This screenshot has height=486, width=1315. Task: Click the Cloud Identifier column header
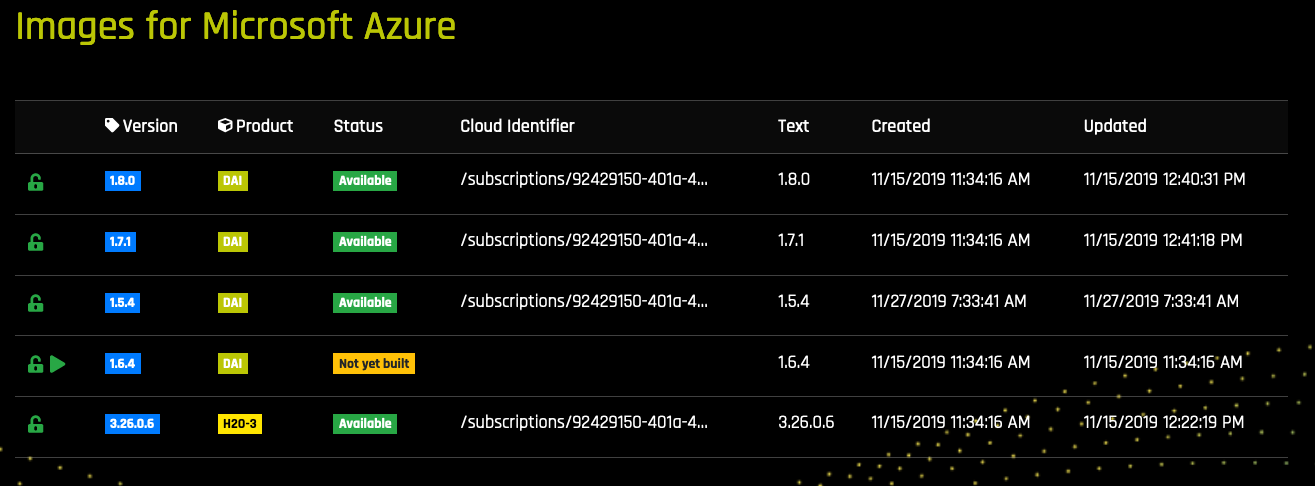[x=517, y=126]
